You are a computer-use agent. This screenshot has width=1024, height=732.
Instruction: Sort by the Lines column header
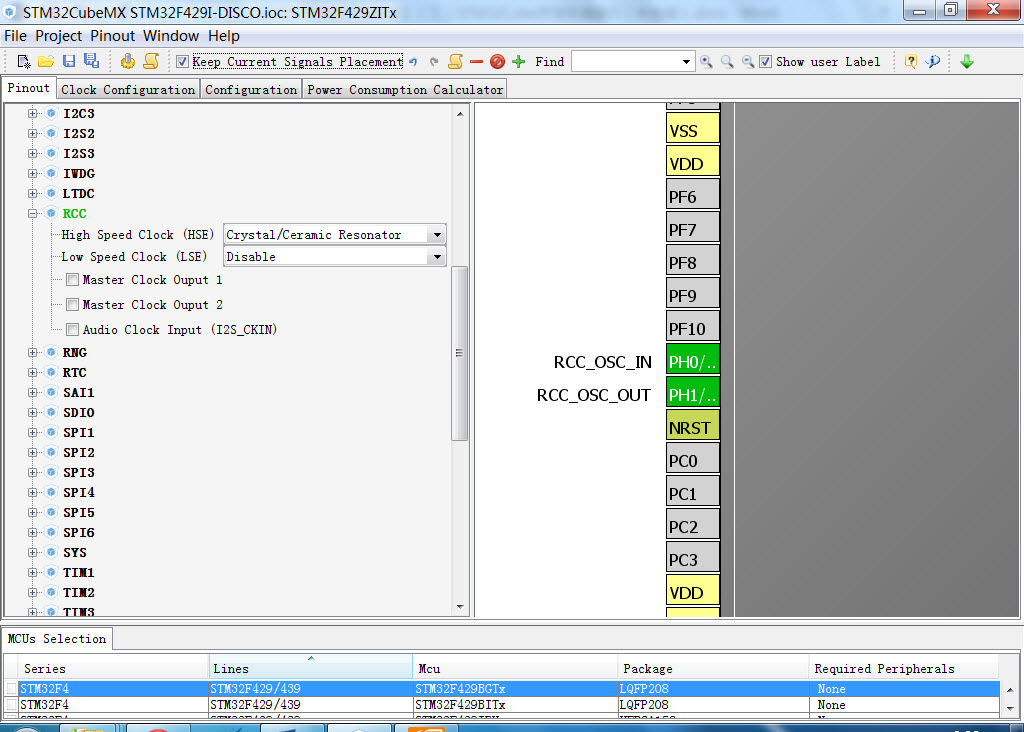coord(311,669)
